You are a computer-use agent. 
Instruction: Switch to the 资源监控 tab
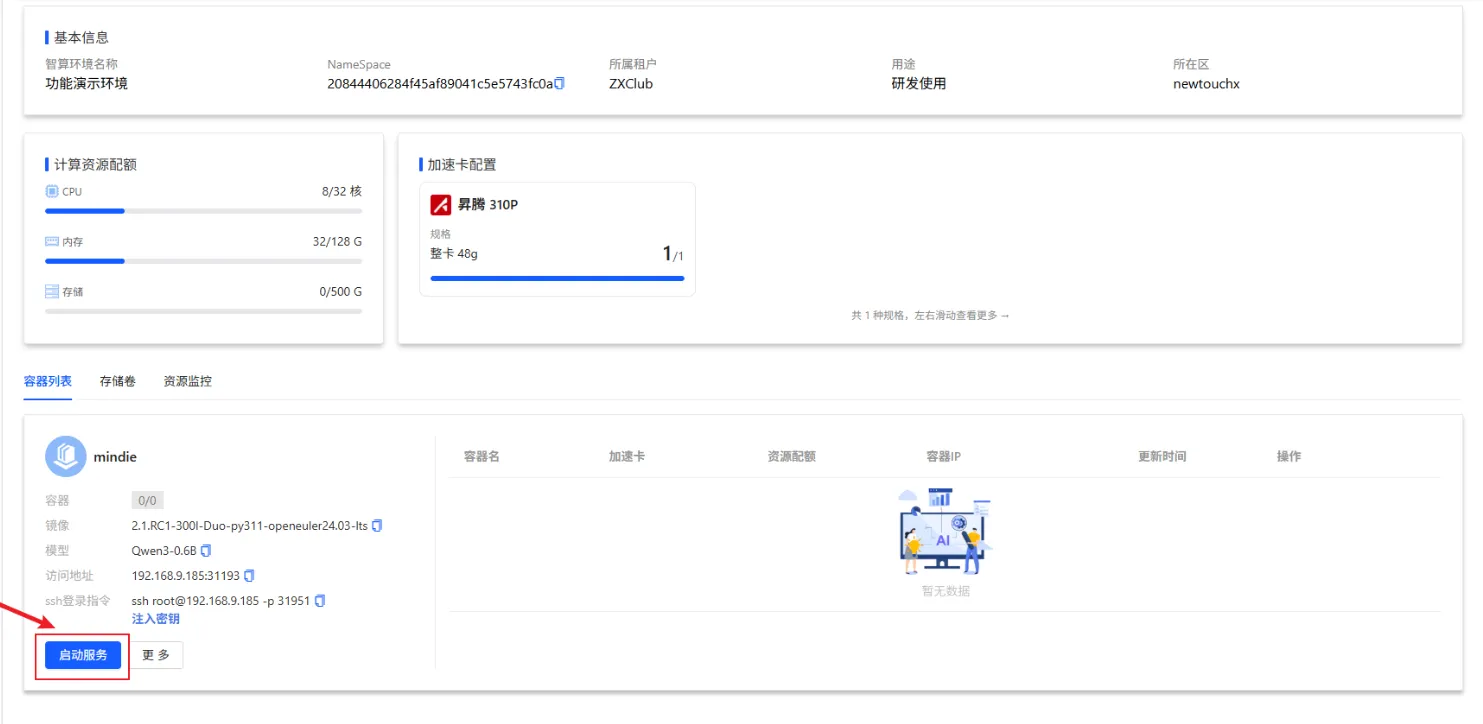tap(188, 381)
